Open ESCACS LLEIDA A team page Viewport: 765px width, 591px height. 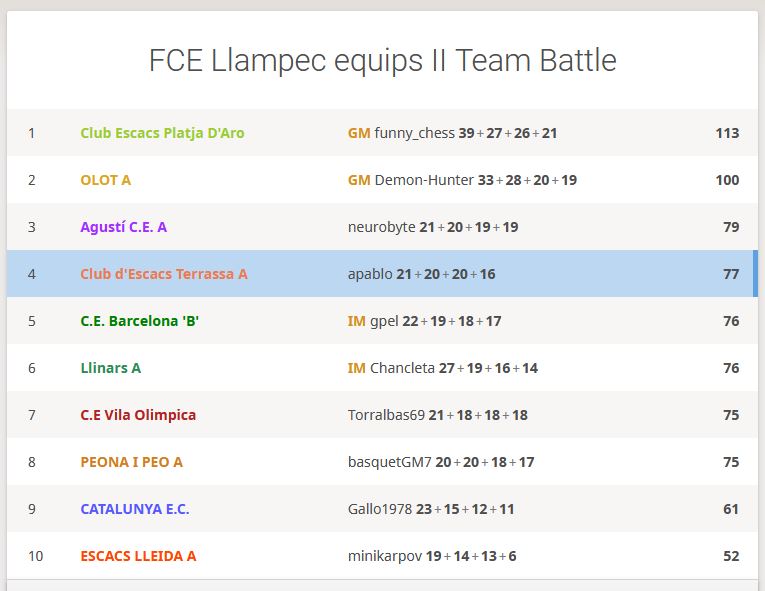click(x=138, y=556)
